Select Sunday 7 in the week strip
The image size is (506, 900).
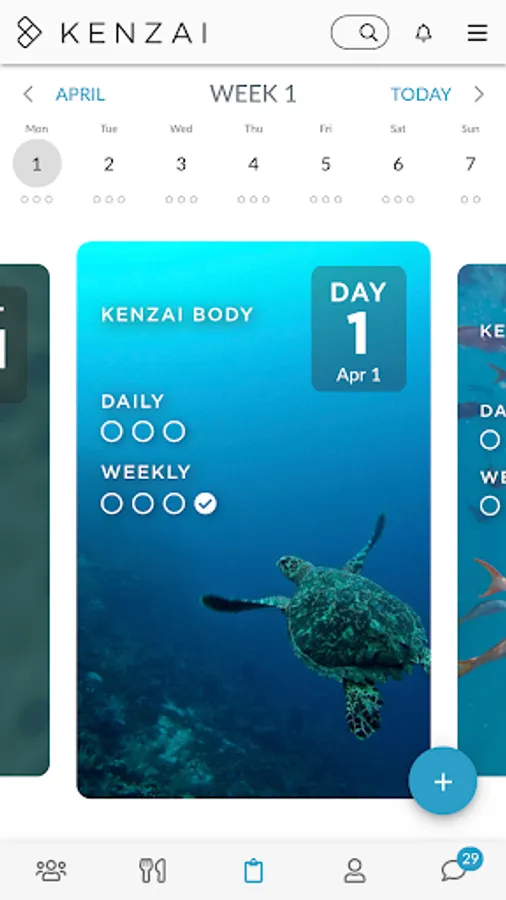point(470,164)
